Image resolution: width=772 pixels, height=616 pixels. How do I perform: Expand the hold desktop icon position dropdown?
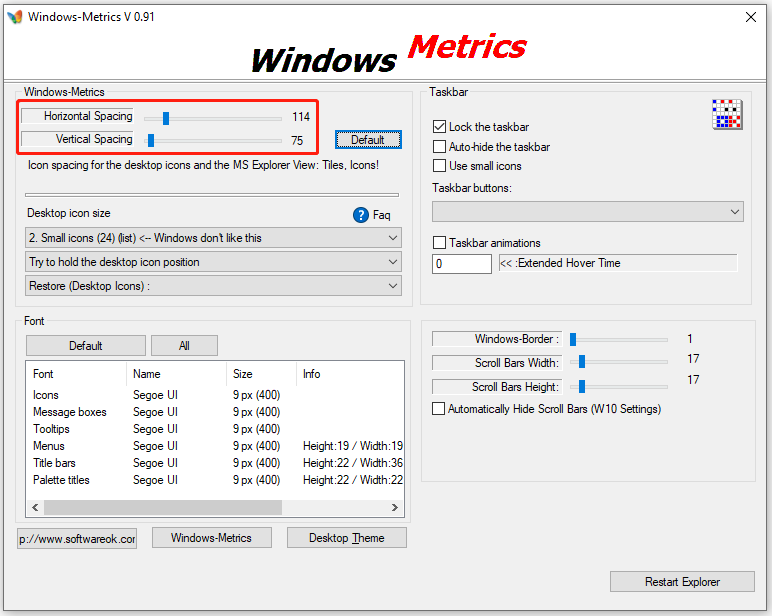[213, 262]
